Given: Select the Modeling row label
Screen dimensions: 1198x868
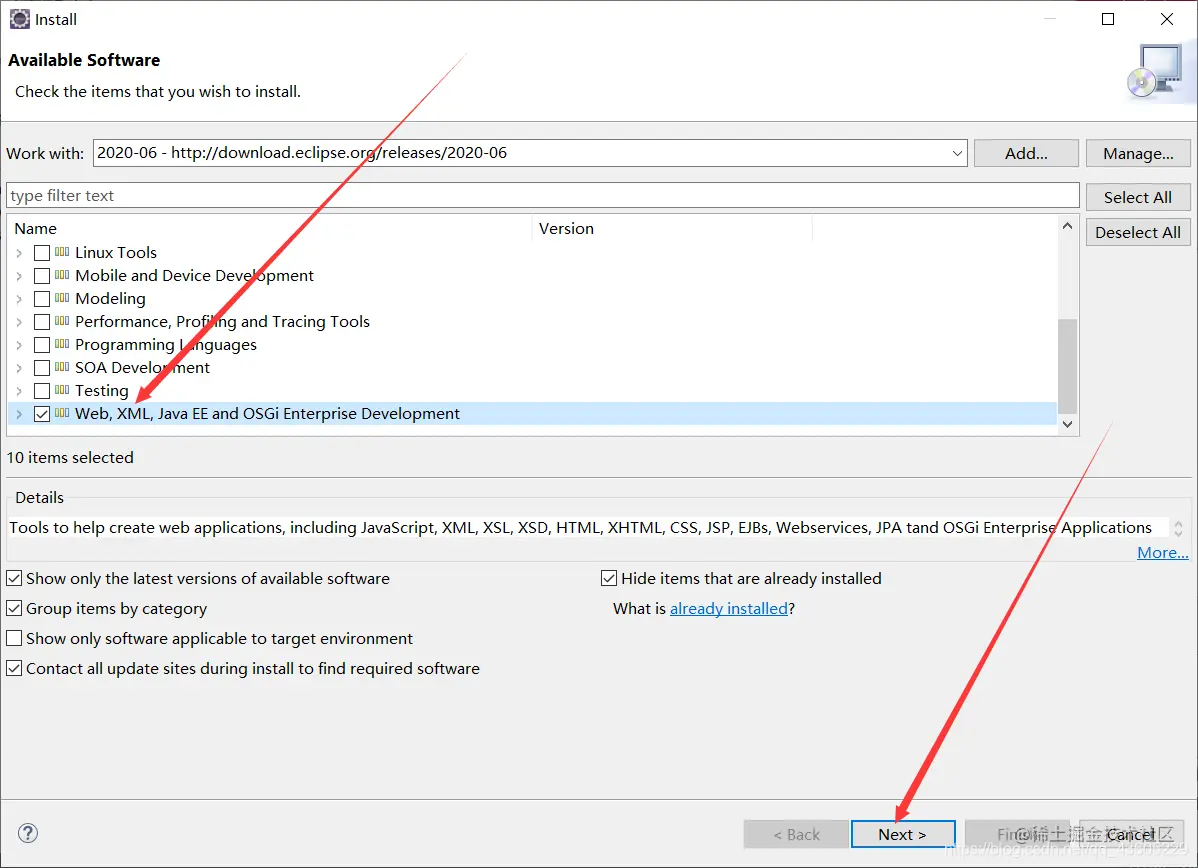Looking at the screenshot, I should (110, 299).
